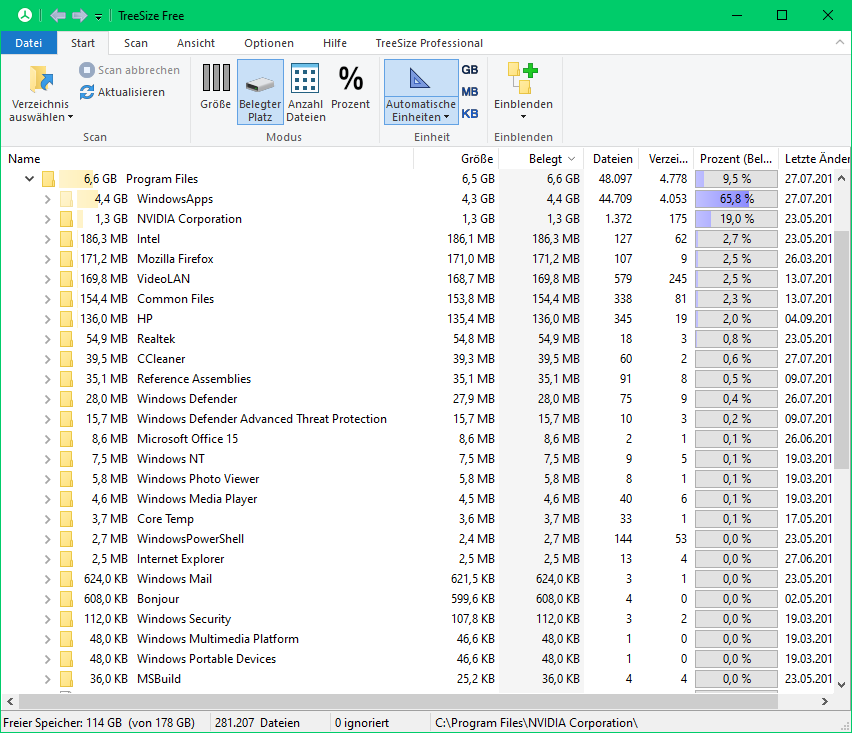
Task: Sort by the Größe column header
Action: tap(456, 159)
